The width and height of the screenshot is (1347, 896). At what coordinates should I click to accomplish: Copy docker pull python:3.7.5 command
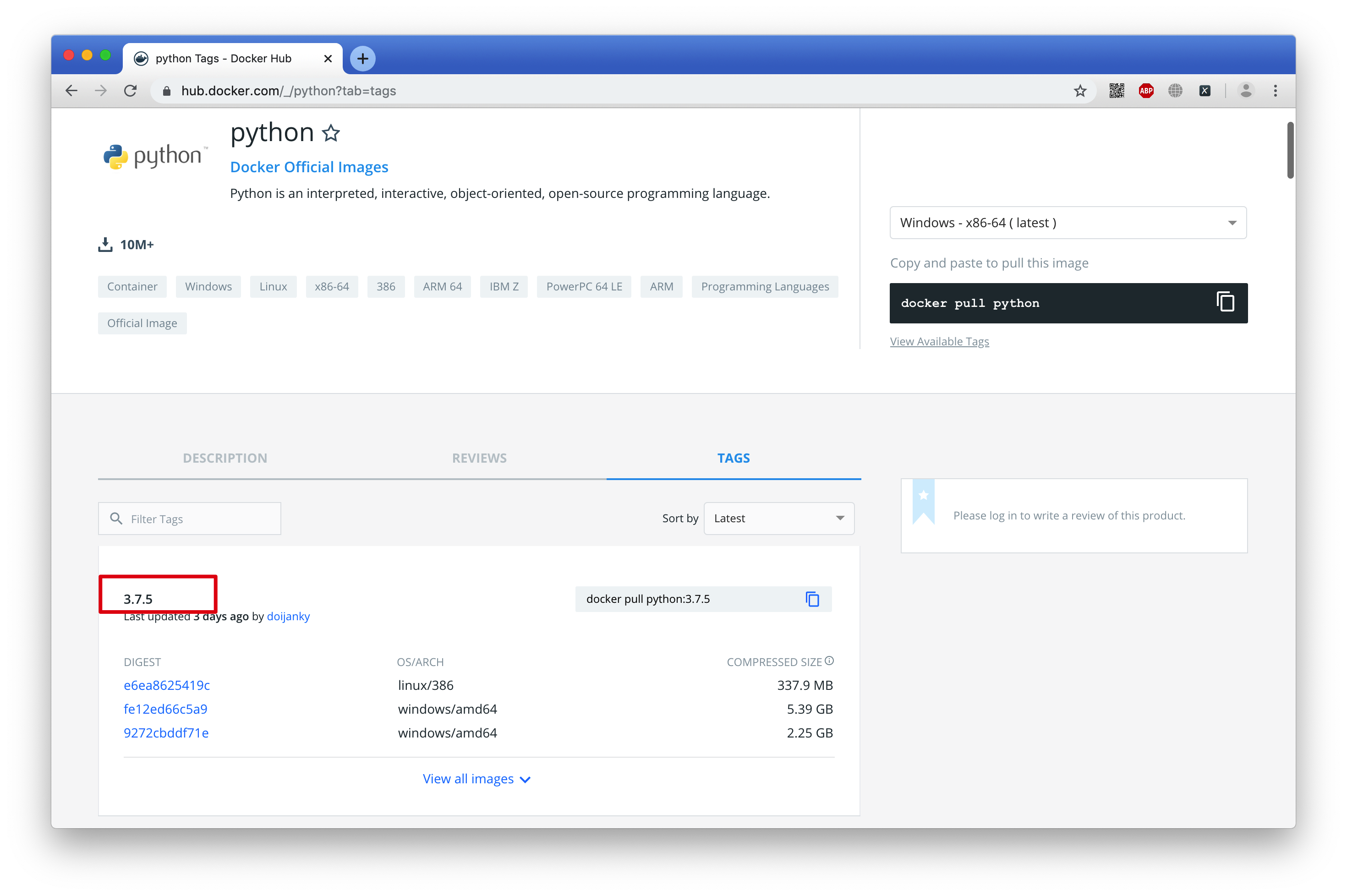(812, 599)
